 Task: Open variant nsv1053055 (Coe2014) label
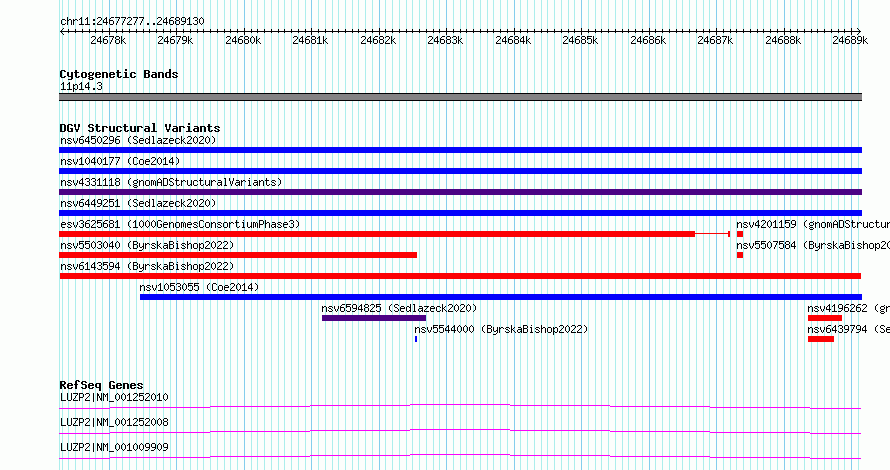point(199,287)
